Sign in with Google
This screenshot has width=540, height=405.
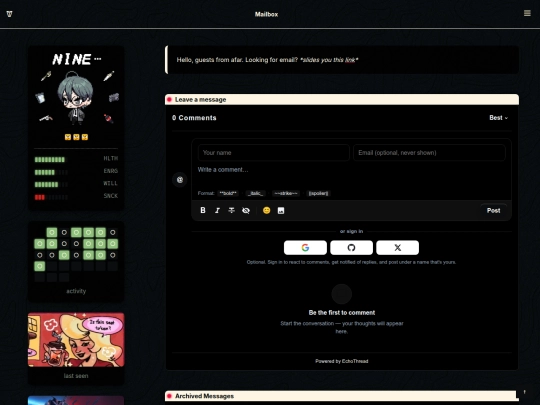click(305, 247)
